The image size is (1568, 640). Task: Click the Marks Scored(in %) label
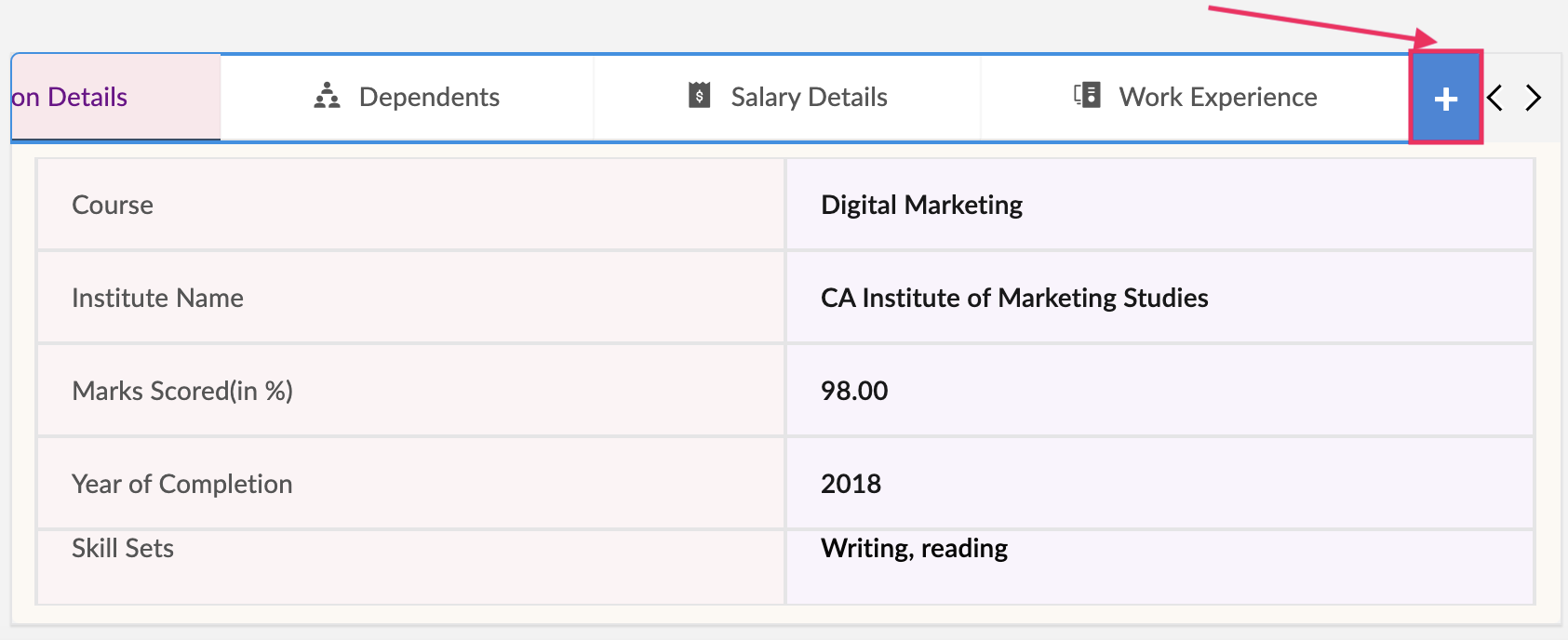tap(182, 391)
